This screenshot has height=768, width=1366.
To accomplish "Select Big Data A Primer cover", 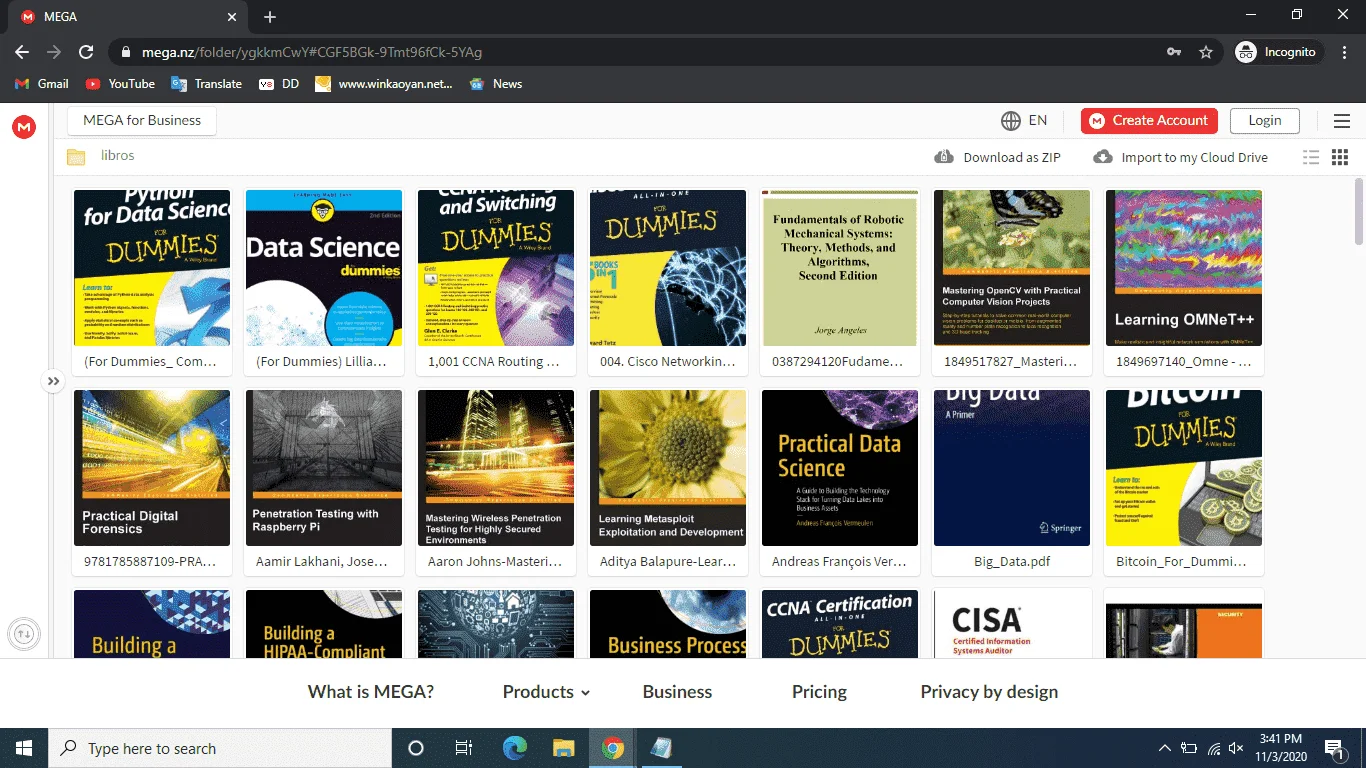I will click(1012, 468).
